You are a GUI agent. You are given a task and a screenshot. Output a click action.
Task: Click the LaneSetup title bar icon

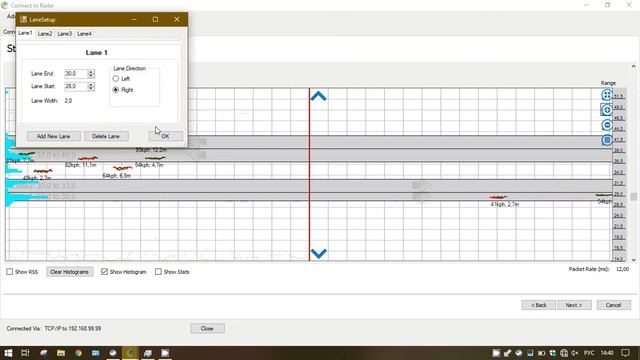pyautogui.click(x=23, y=19)
